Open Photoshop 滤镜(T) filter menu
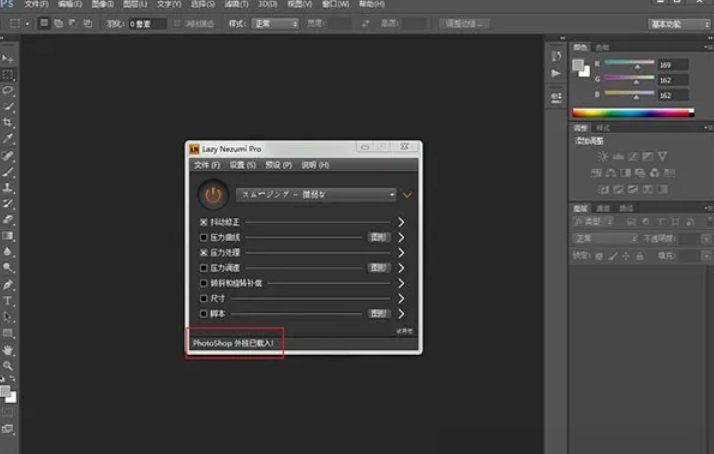The image size is (714, 454). point(237,4)
